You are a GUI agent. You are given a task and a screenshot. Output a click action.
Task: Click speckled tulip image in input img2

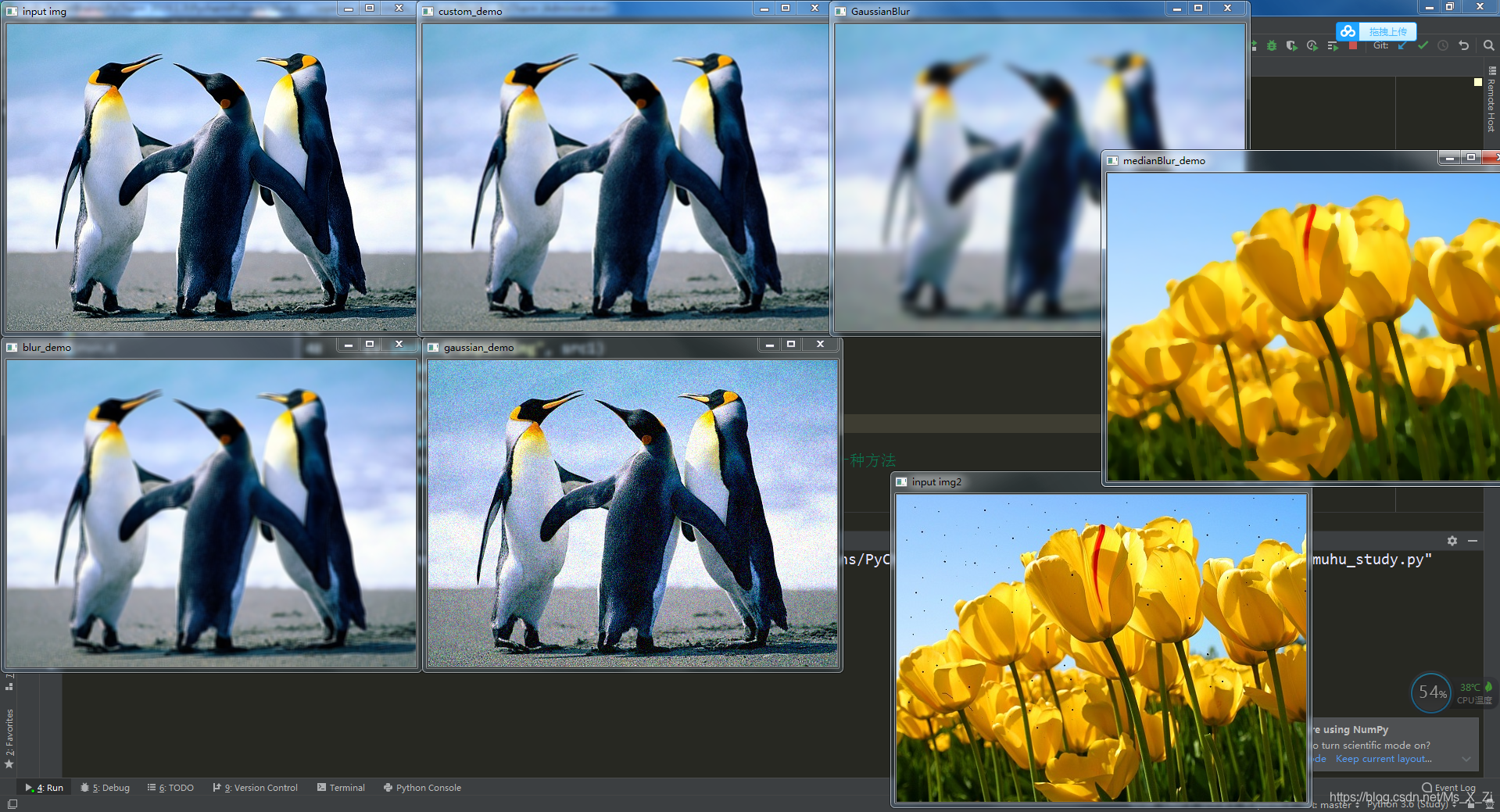(1101, 648)
